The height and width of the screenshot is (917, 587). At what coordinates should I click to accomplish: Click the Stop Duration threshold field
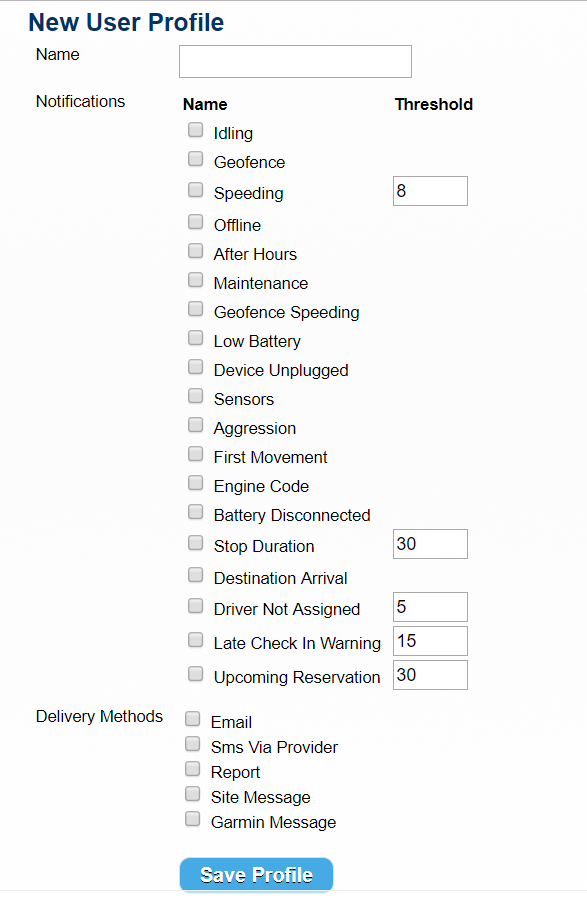(430, 544)
